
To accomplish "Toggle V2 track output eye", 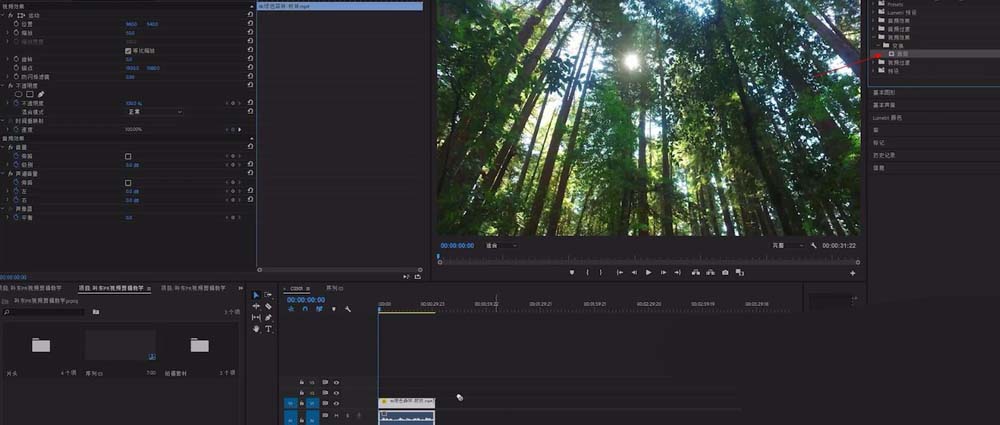I will point(336,393).
